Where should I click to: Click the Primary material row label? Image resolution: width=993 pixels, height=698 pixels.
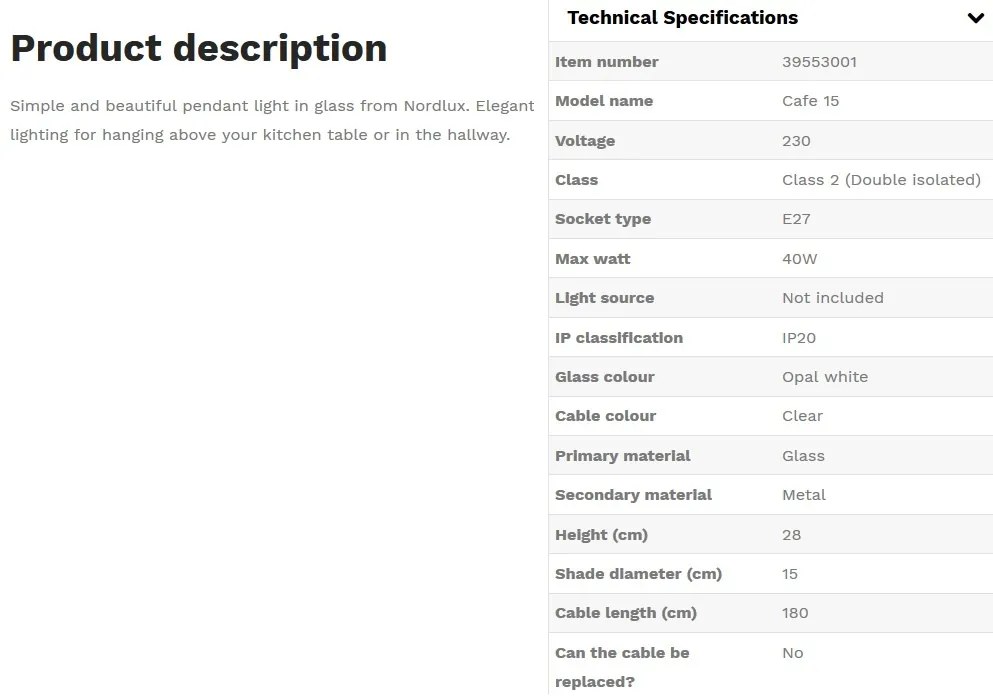pos(622,456)
